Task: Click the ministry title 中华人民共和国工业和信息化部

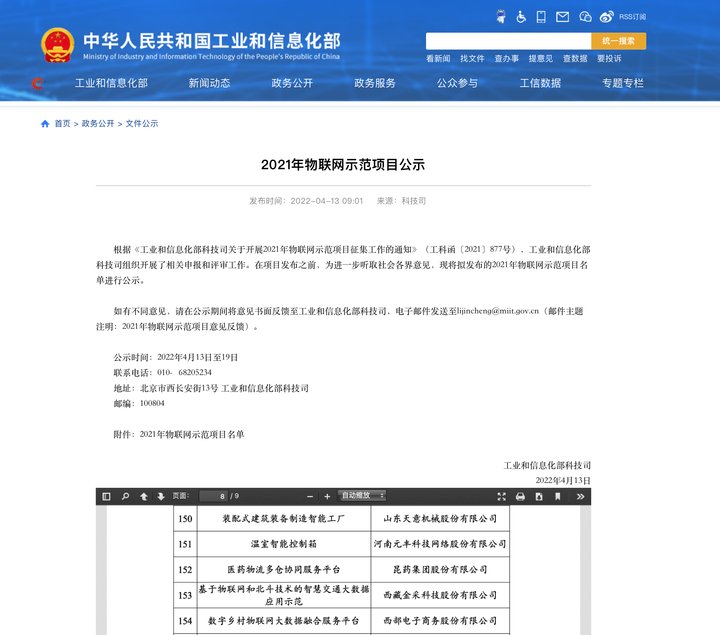Action: click(212, 41)
